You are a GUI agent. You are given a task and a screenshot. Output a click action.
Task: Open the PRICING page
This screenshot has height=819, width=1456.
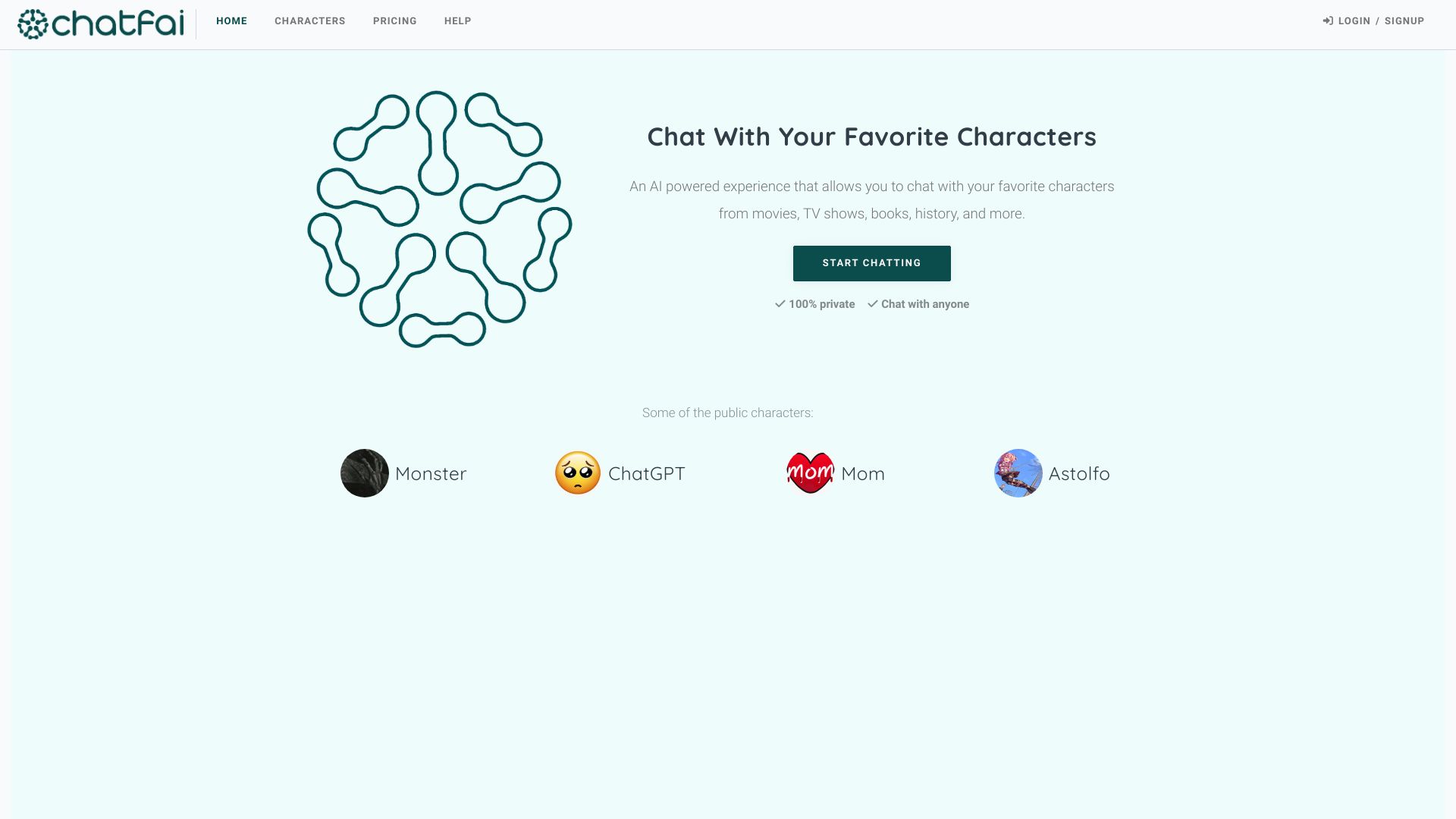tap(394, 20)
